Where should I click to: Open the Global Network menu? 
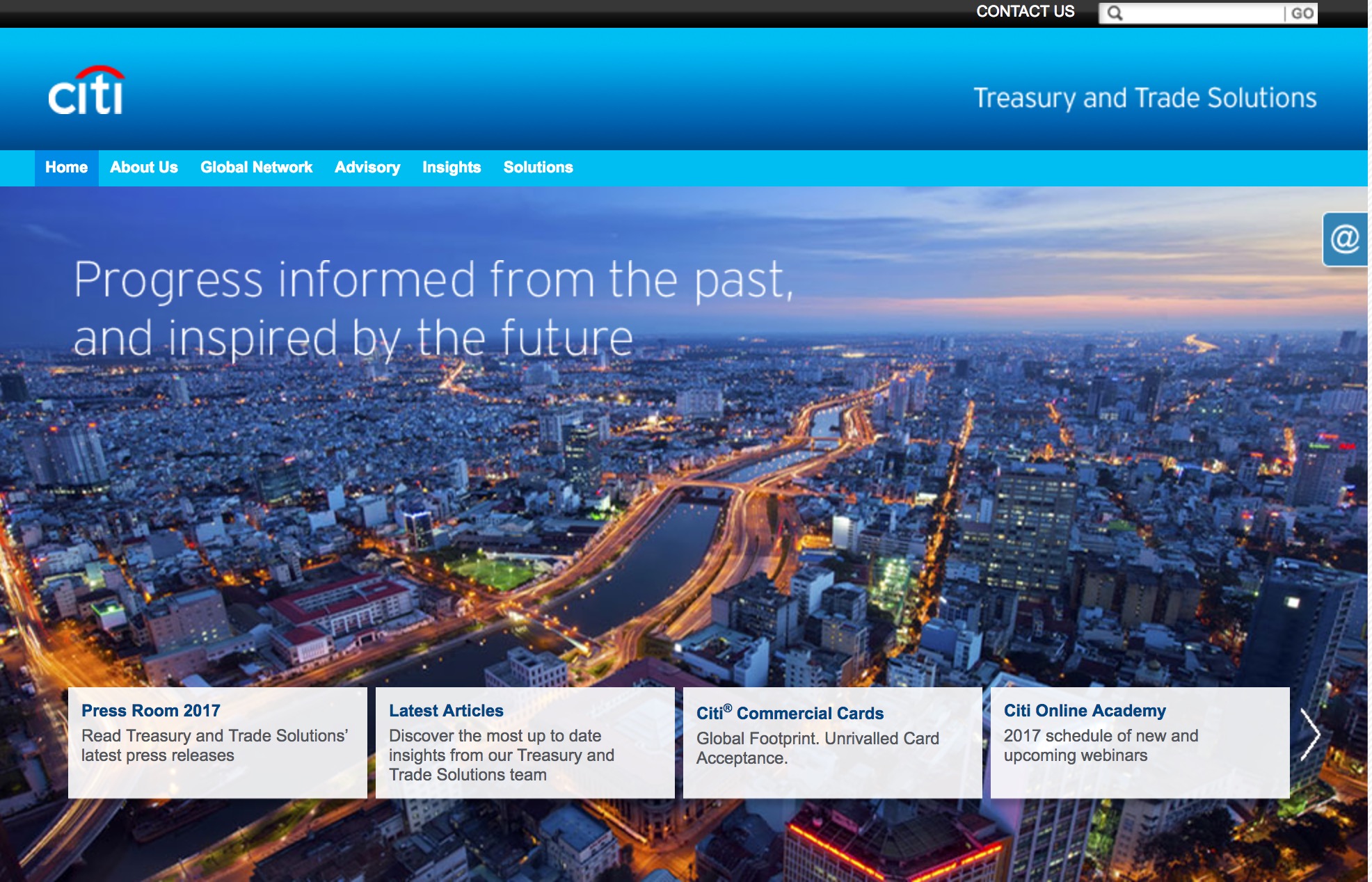[257, 168]
